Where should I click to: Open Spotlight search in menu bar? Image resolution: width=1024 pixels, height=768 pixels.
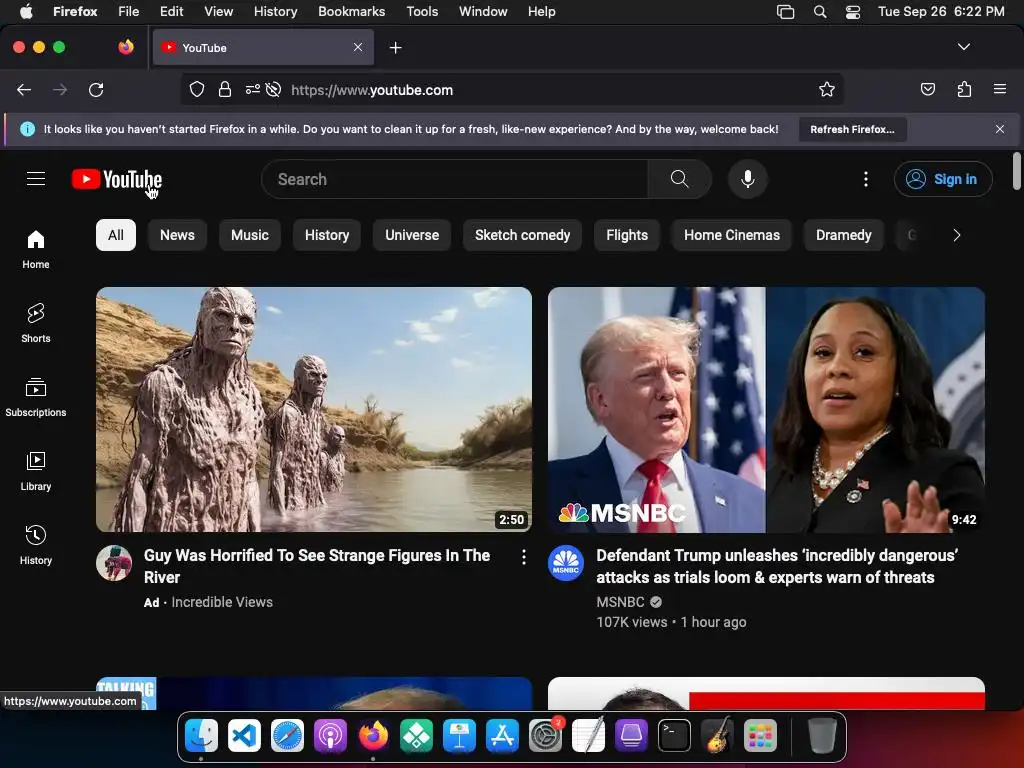pos(820,12)
